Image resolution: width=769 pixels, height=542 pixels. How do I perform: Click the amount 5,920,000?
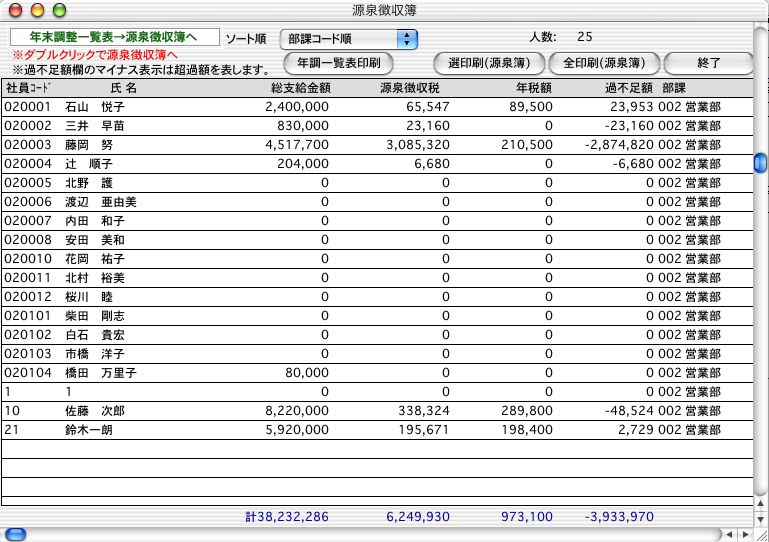click(297, 430)
